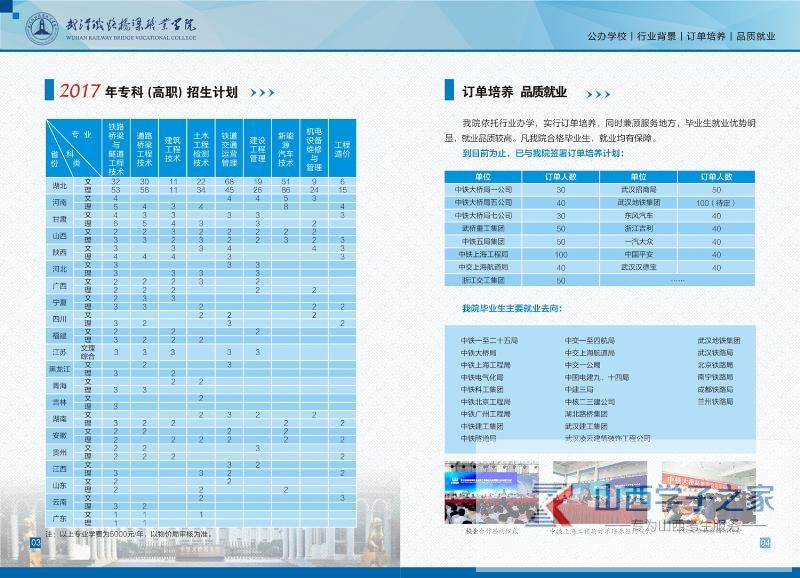Click the 道路桥梁工程技术 column header
The image size is (800, 578).
pyautogui.click(x=144, y=149)
